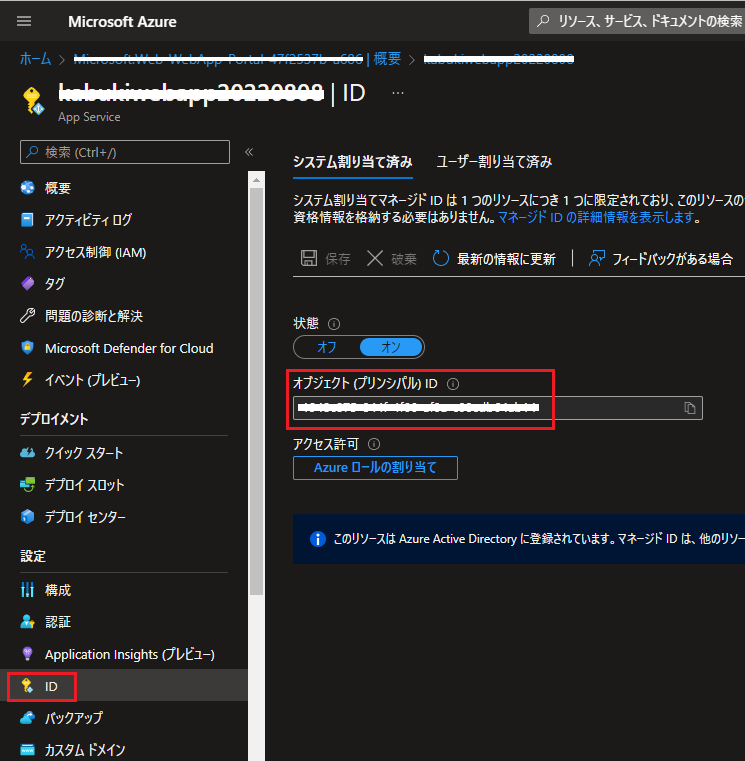
Task: Show アクセス許可 info tooltip icon
Action: pyautogui.click(x=374, y=444)
